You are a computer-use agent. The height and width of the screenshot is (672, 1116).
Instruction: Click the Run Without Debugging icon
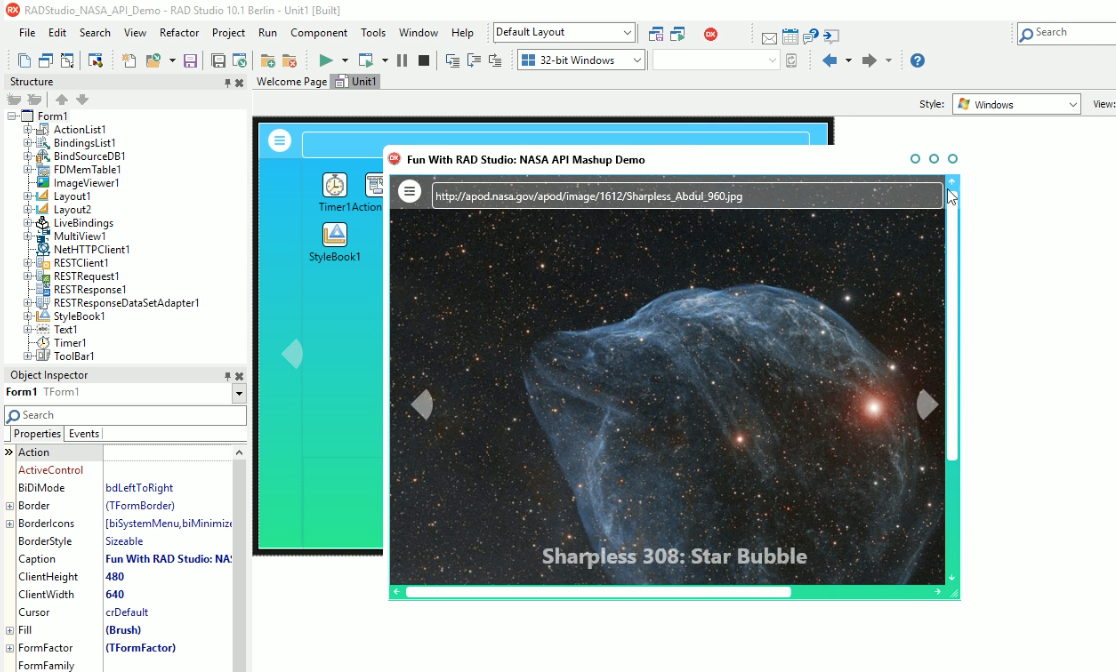366,61
